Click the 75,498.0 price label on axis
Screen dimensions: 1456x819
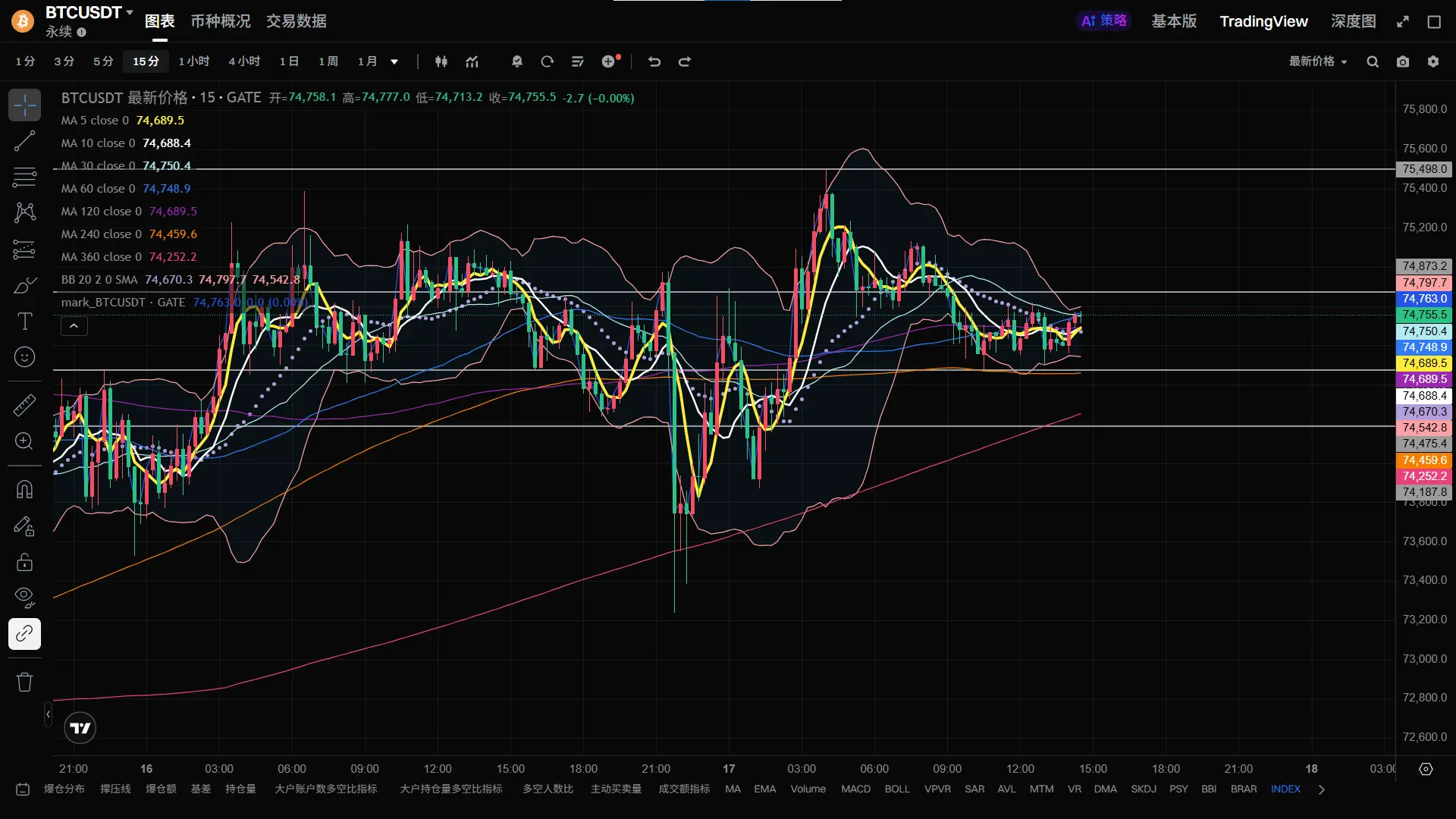point(1424,169)
